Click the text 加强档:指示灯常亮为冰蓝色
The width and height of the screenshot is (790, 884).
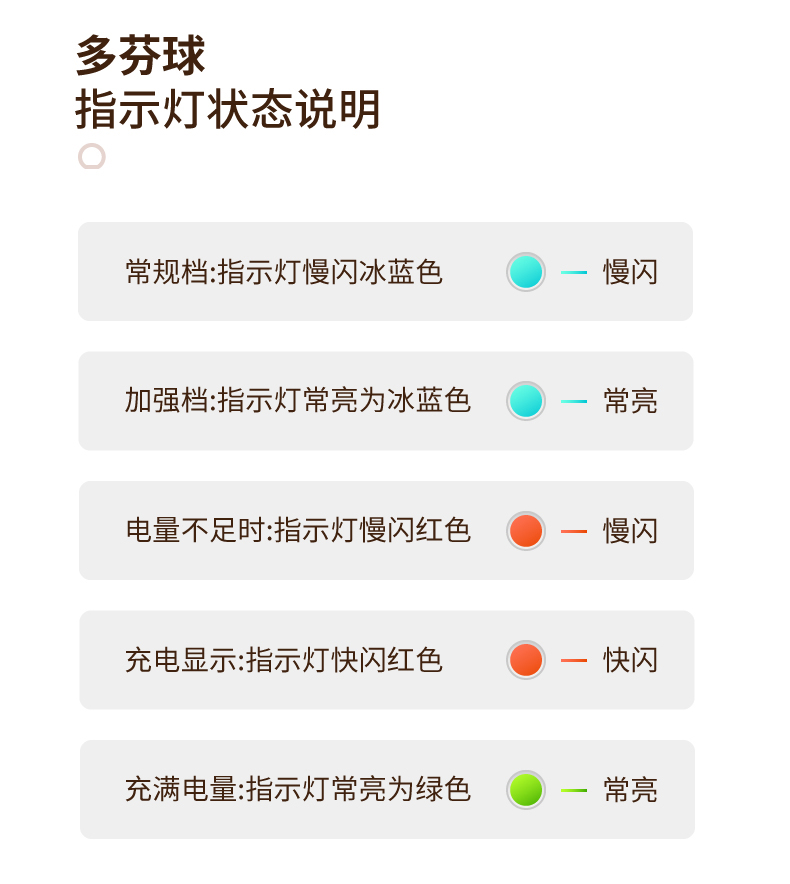298,401
